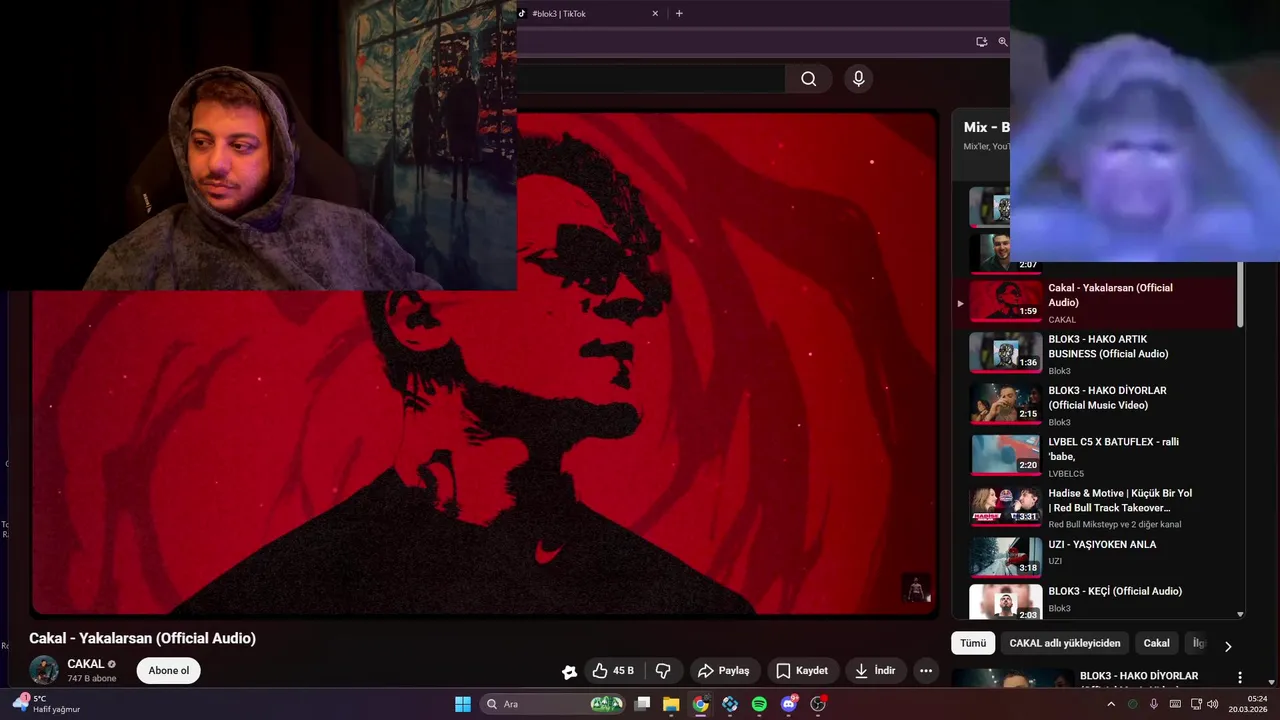Open the new tab plus button
Screen dimensions: 1280x720
(x=679, y=14)
